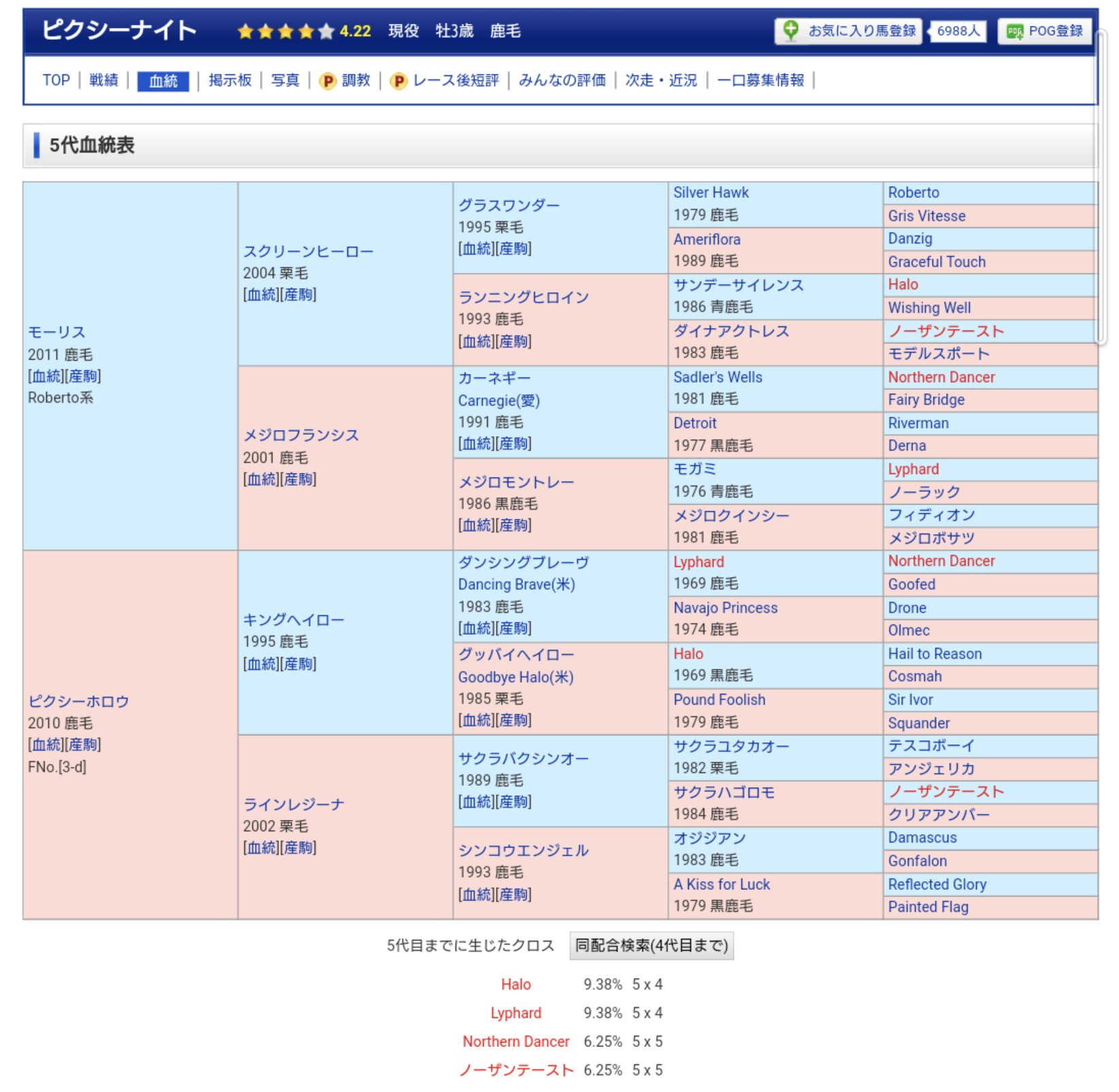The width and height of the screenshot is (1119, 1092).
Task: Click the POG登録 button
Action: [x=1045, y=31]
